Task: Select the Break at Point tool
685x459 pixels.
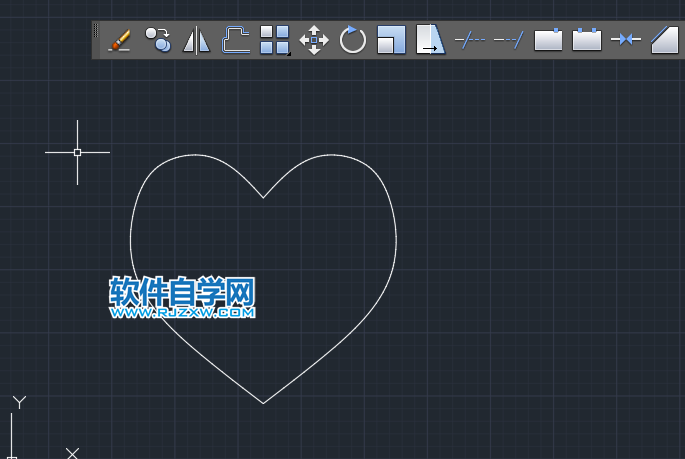Action: 548,40
